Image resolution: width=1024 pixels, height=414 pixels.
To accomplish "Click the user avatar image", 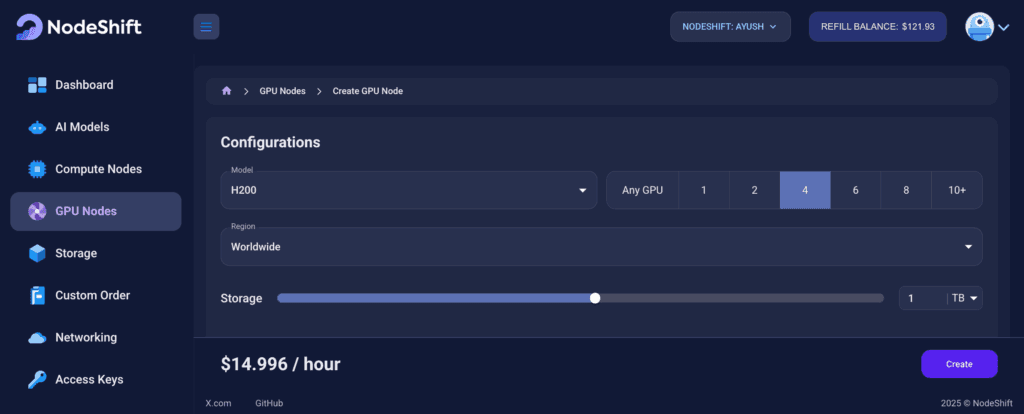I will pyautogui.click(x=980, y=27).
